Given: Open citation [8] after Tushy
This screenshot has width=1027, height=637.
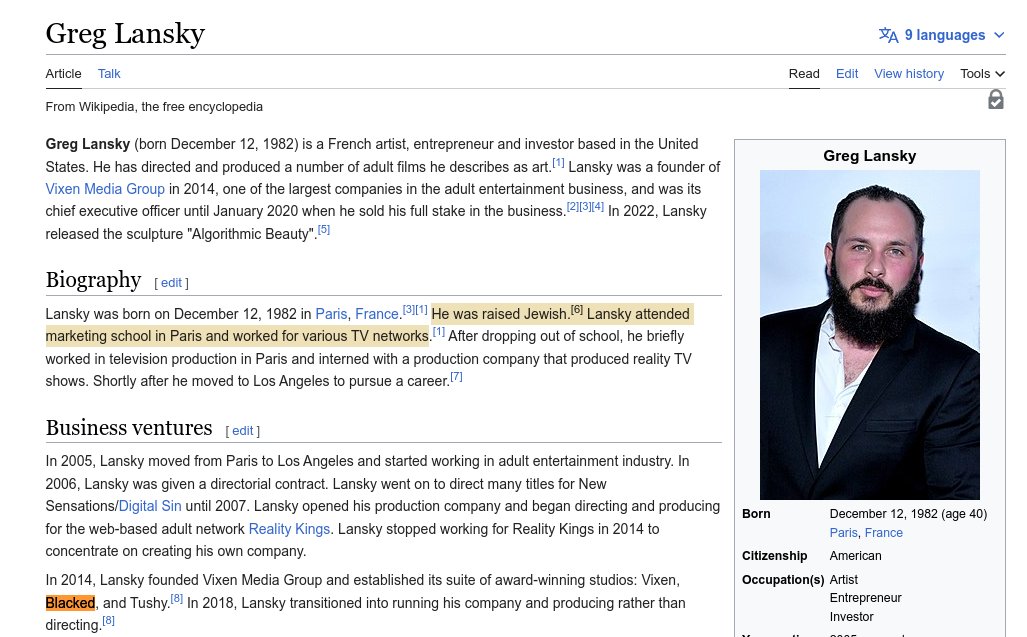Looking at the screenshot, I should coord(176,598).
